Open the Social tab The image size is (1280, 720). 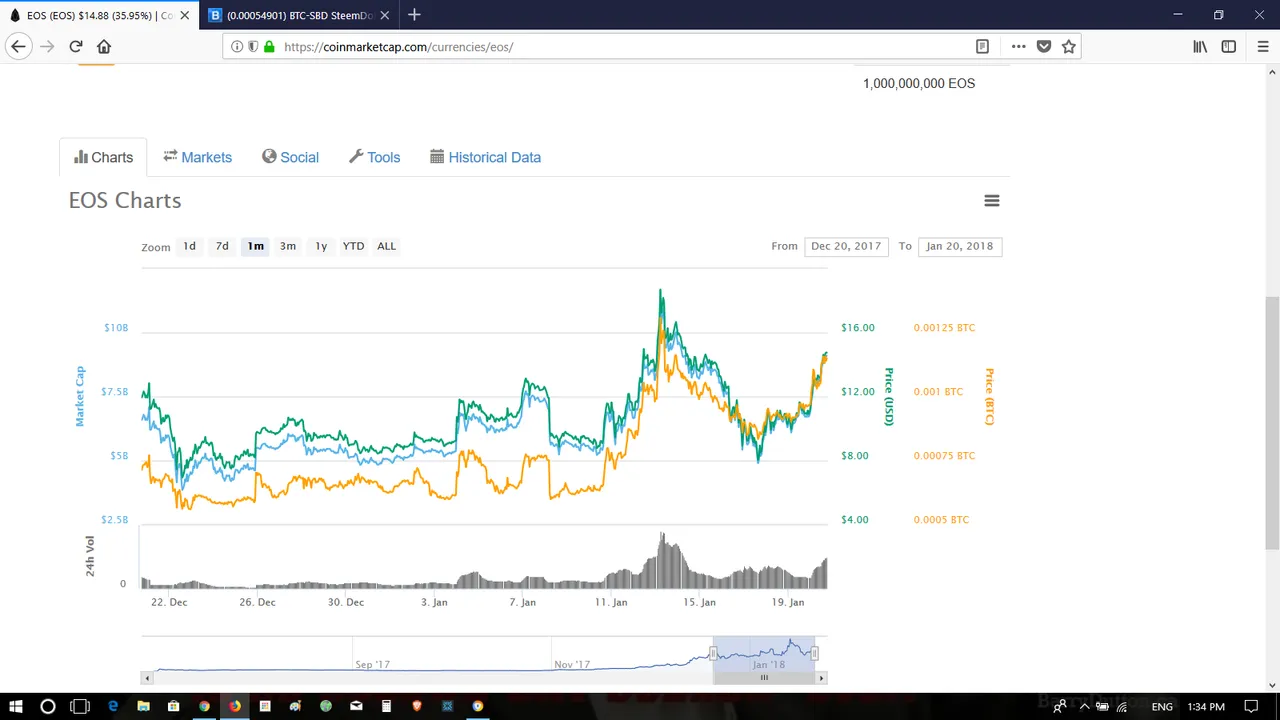point(290,157)
